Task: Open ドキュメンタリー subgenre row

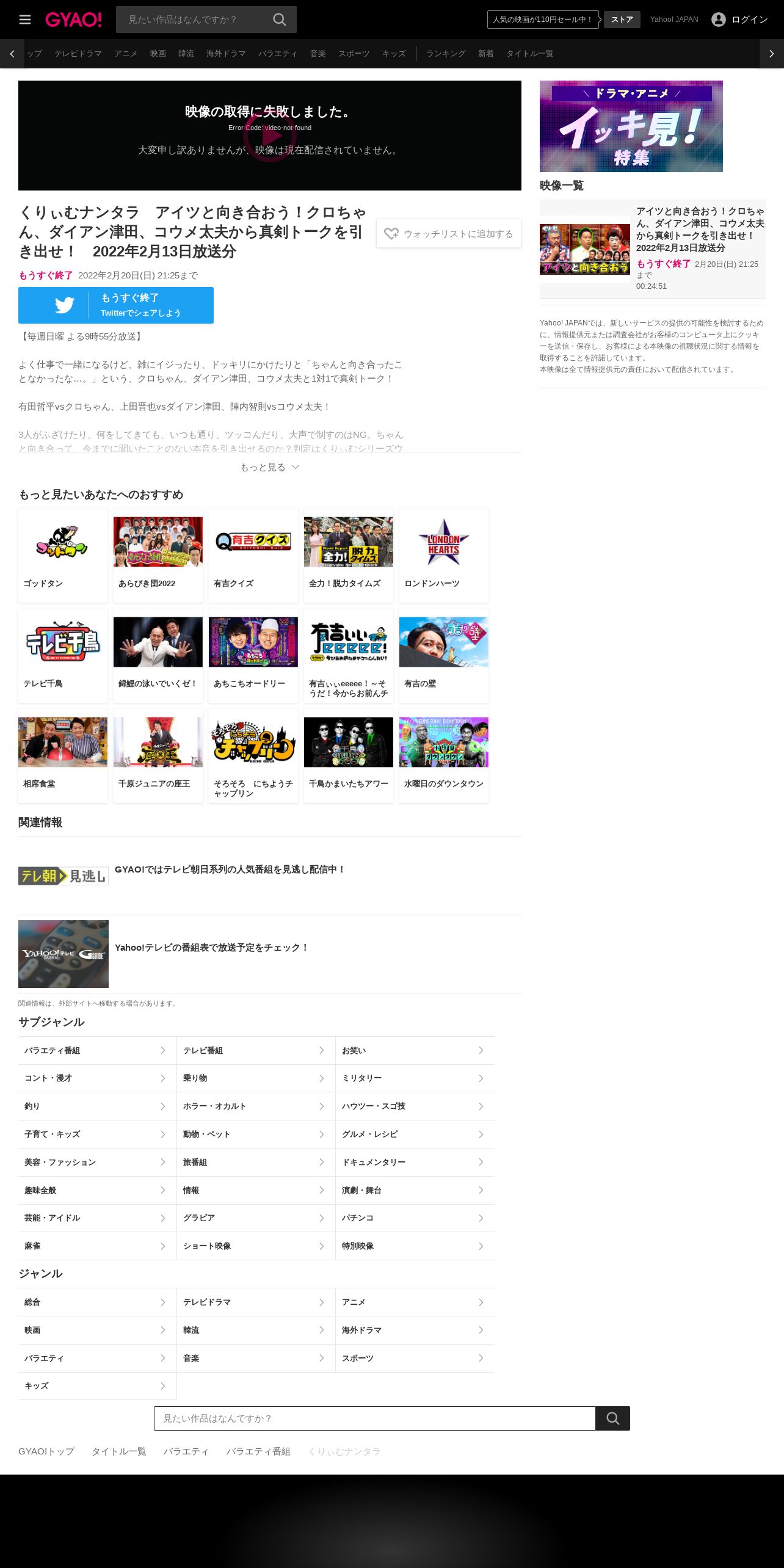Action: [415, 1163]
